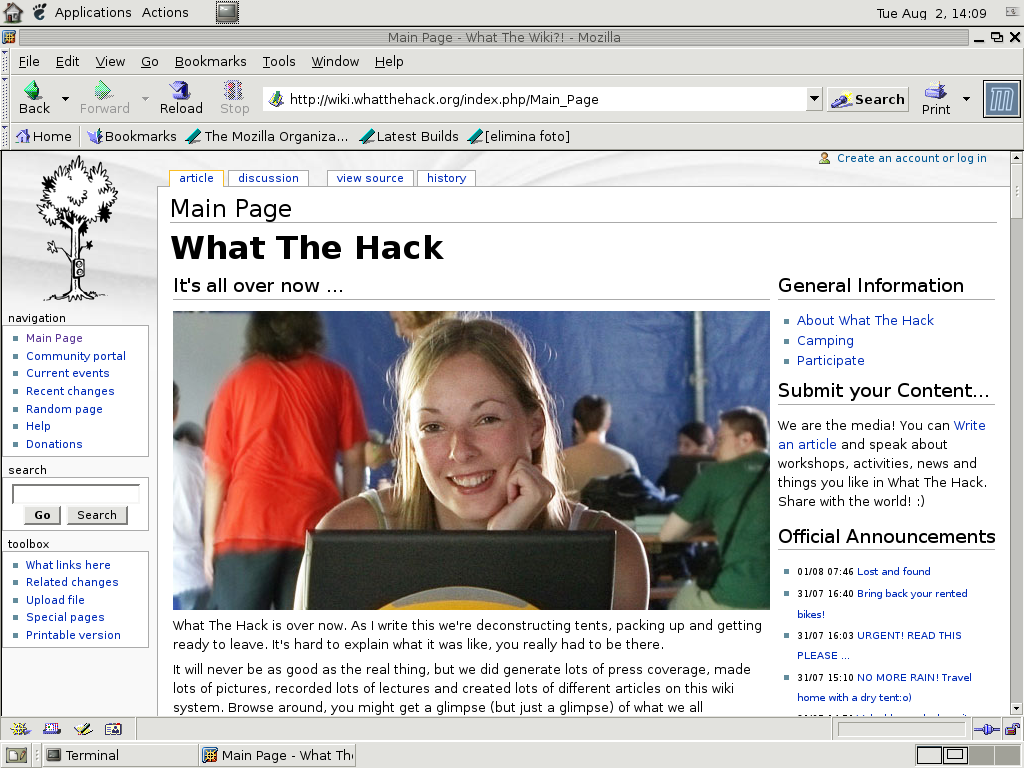Open Address Book icon in status bar
The width and height of the screenshot is (1024, 768).
114,729
